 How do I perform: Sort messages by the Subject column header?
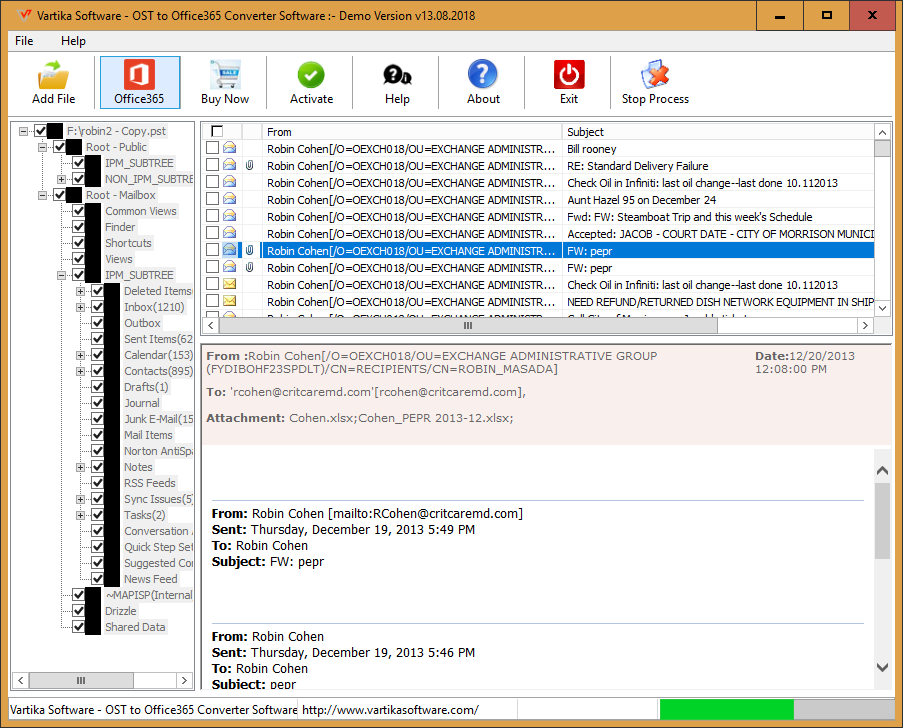click(718, 132)
